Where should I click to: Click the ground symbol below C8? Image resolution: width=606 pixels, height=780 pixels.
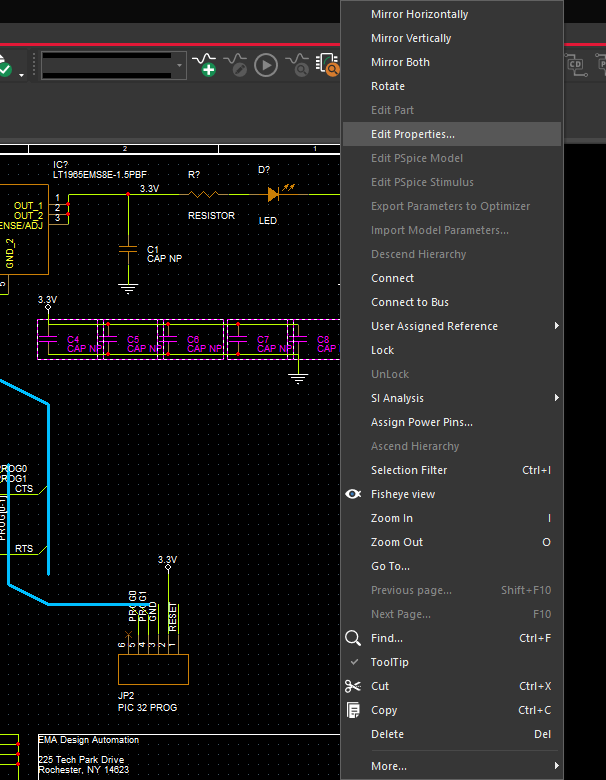tap(298, 379)
